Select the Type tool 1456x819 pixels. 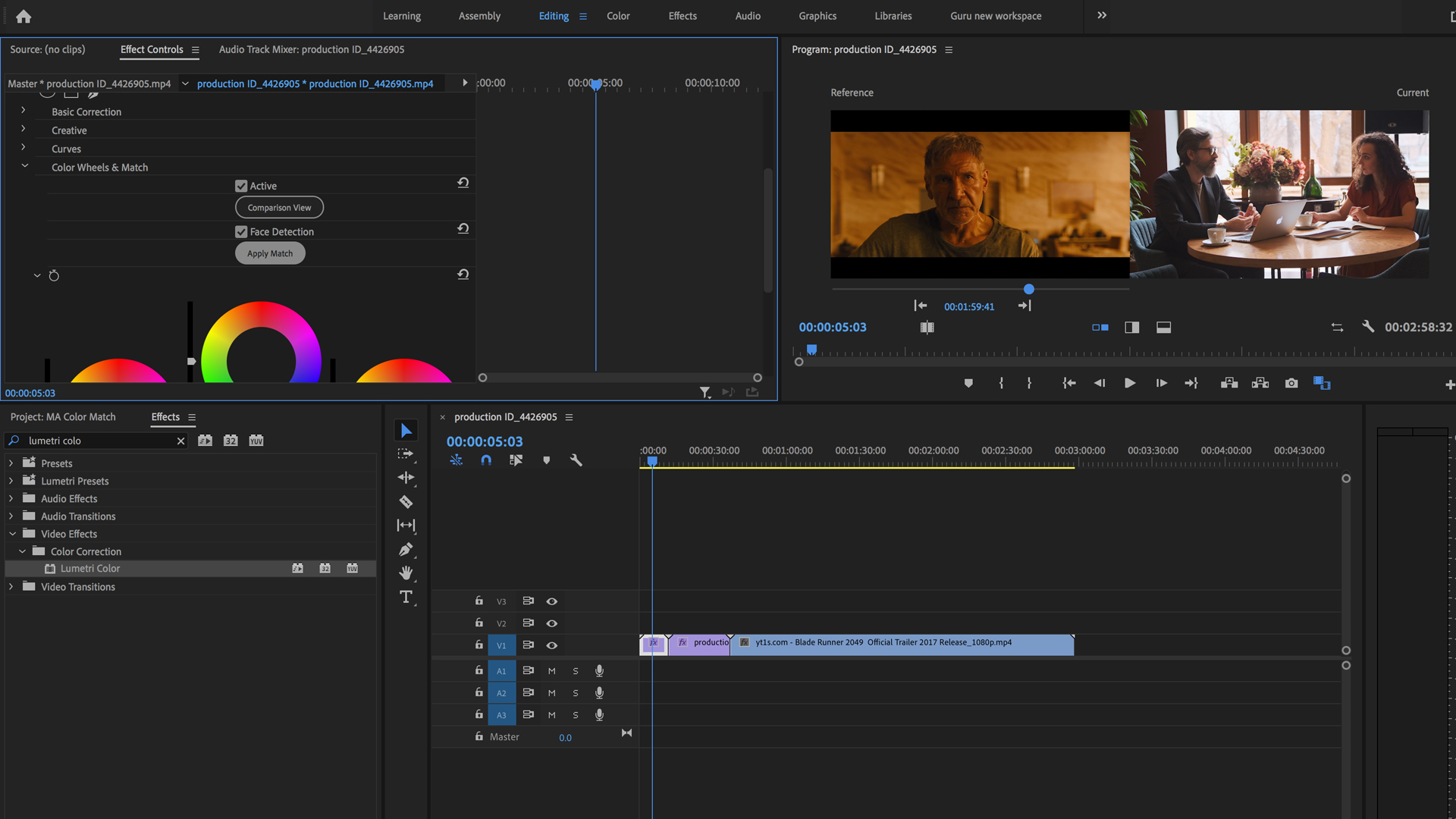pos(406,597)
